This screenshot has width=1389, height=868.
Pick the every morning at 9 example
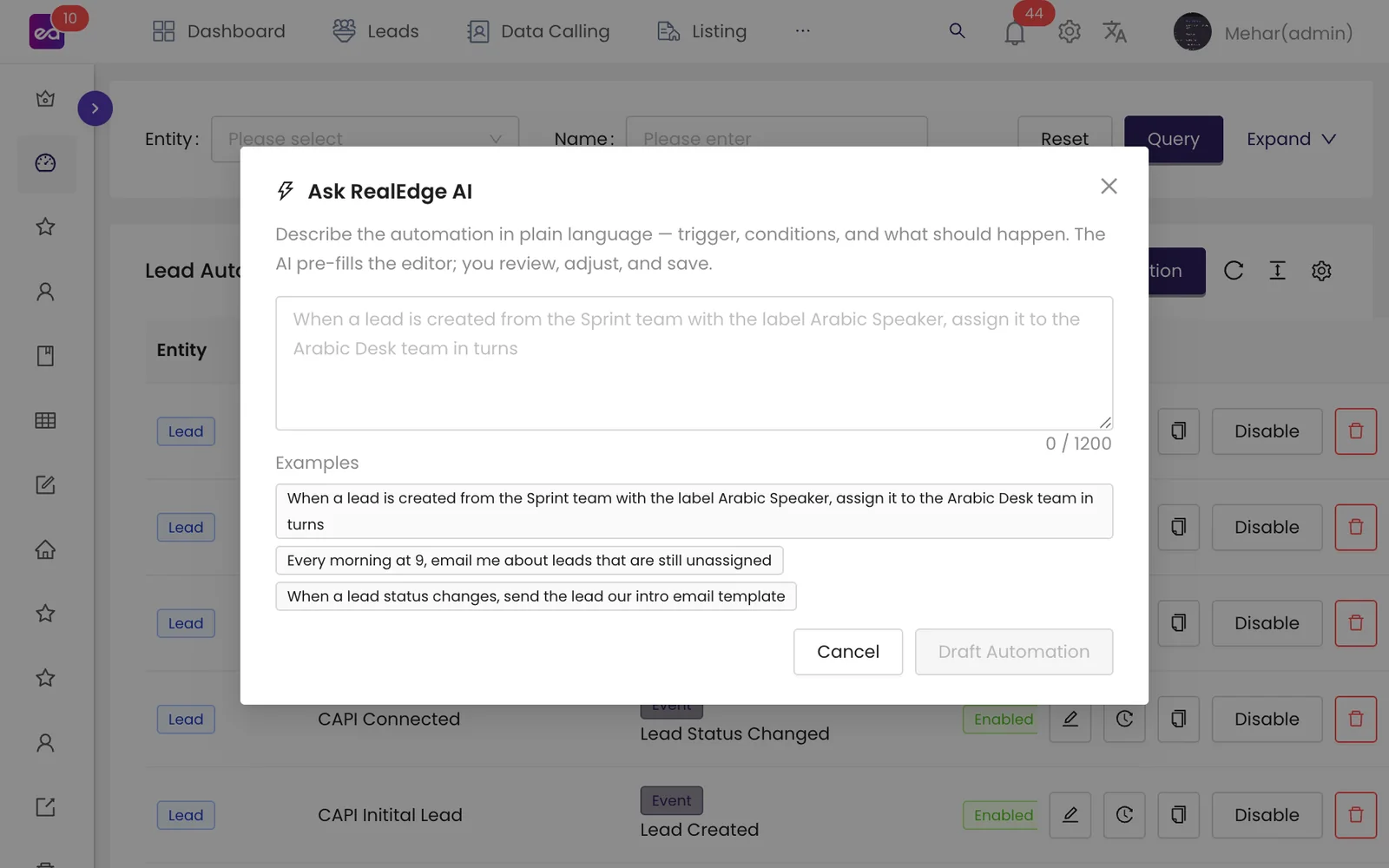(529, 560)
